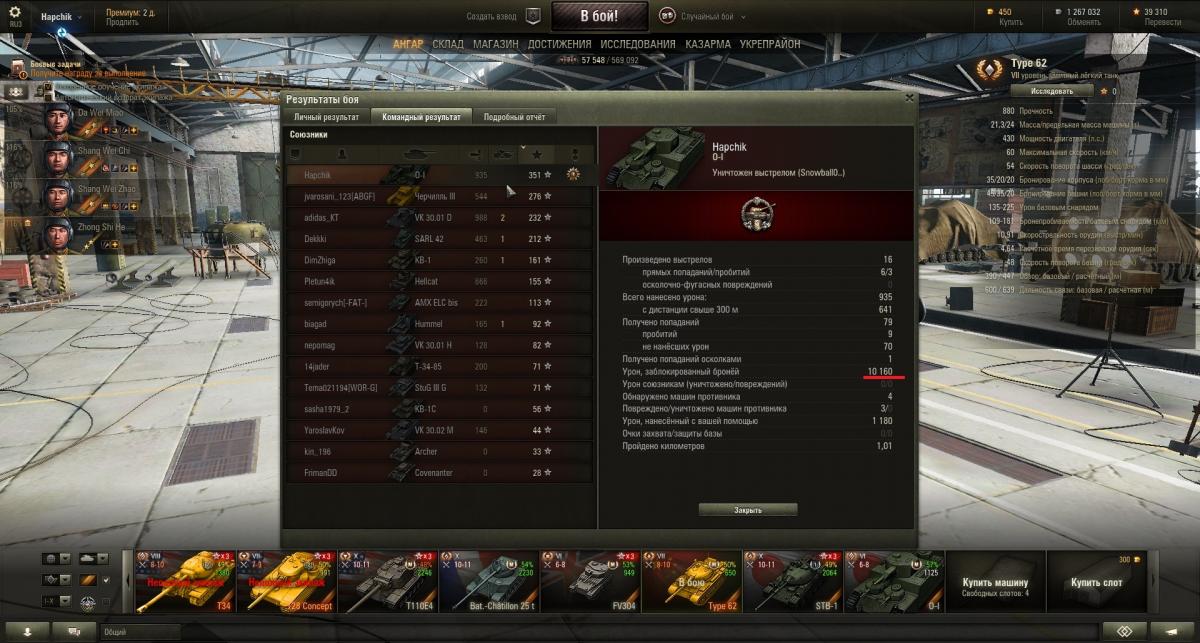Open the settings gear menu
The width and height of the screenshot is (1200, 643).
(x=15, y=13)
